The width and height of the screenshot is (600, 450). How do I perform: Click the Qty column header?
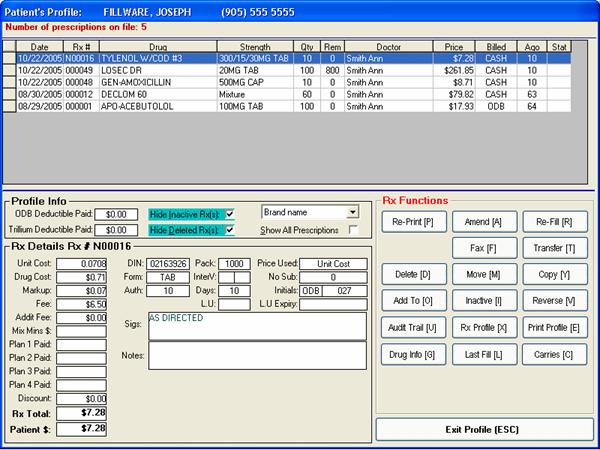point(307,47)
